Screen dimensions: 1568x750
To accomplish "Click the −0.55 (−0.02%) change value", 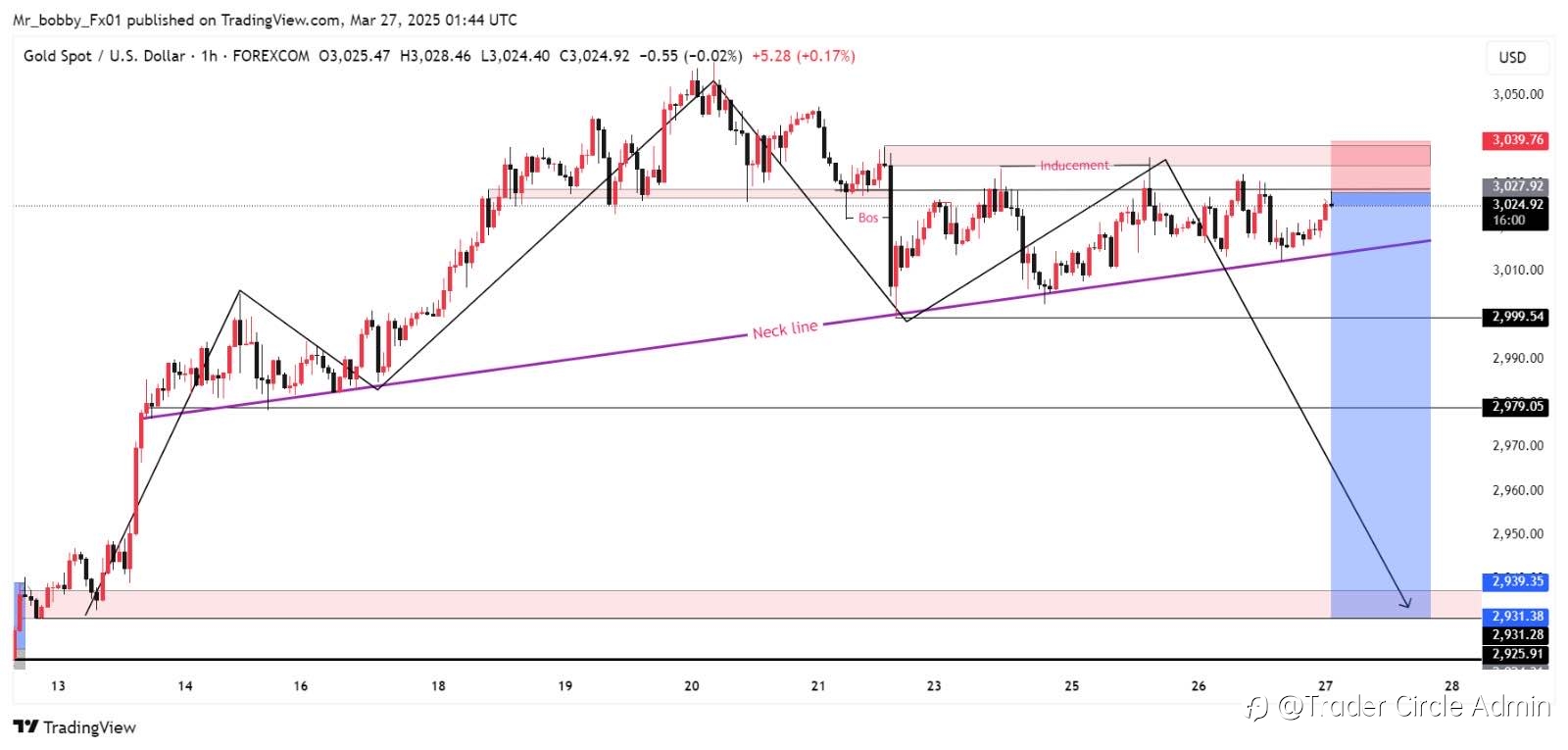I will [x=691, y=56].
